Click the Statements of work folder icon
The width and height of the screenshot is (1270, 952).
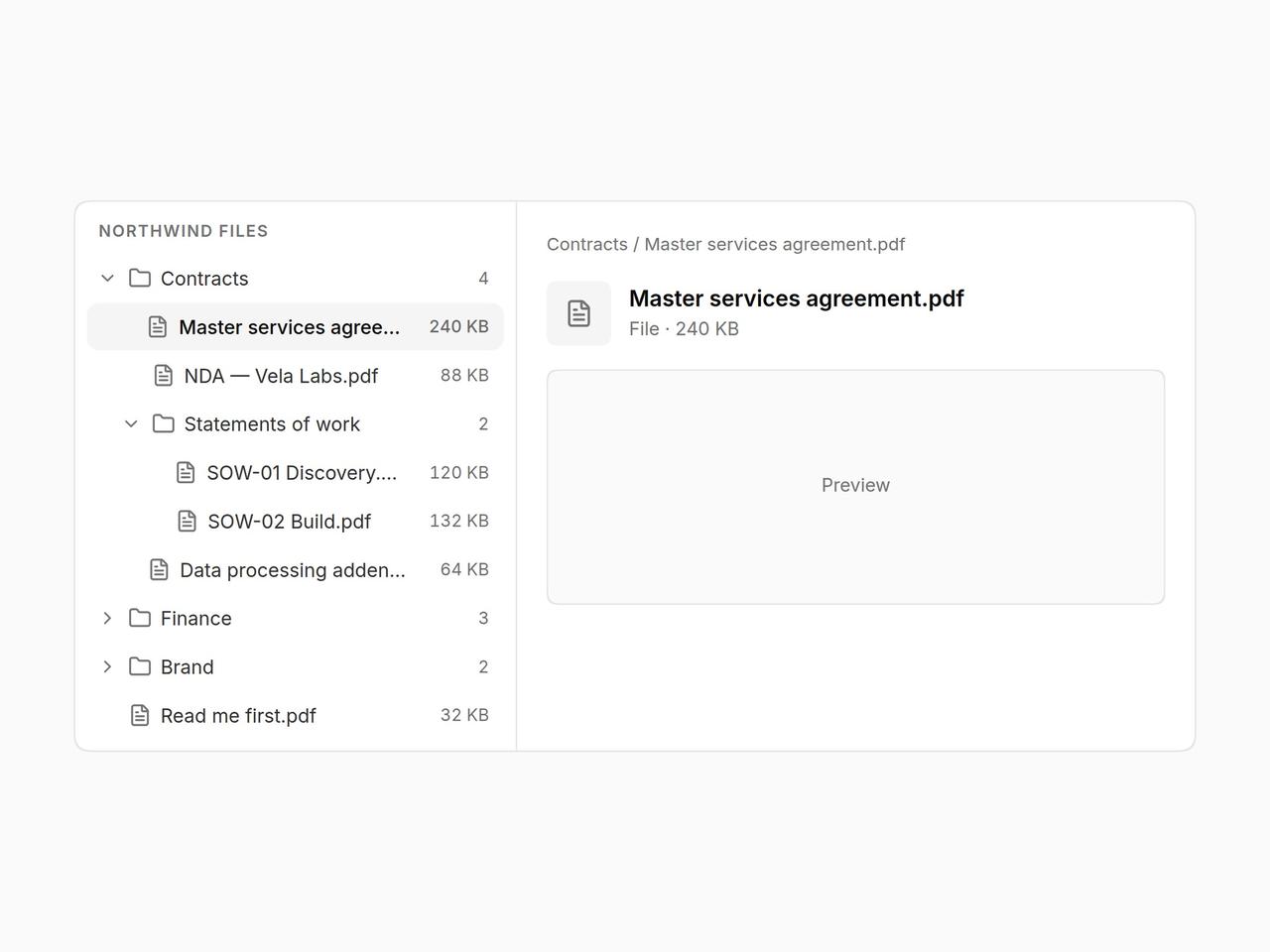(164, 424)
